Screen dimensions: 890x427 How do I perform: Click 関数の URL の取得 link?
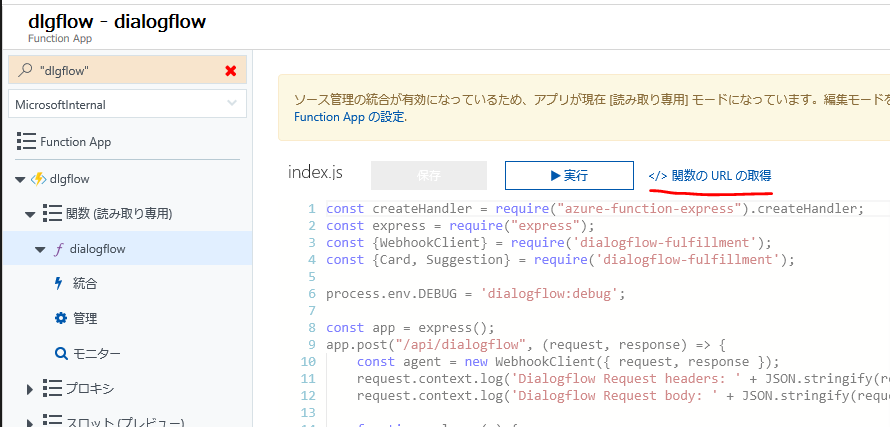[x=710, y=175]
